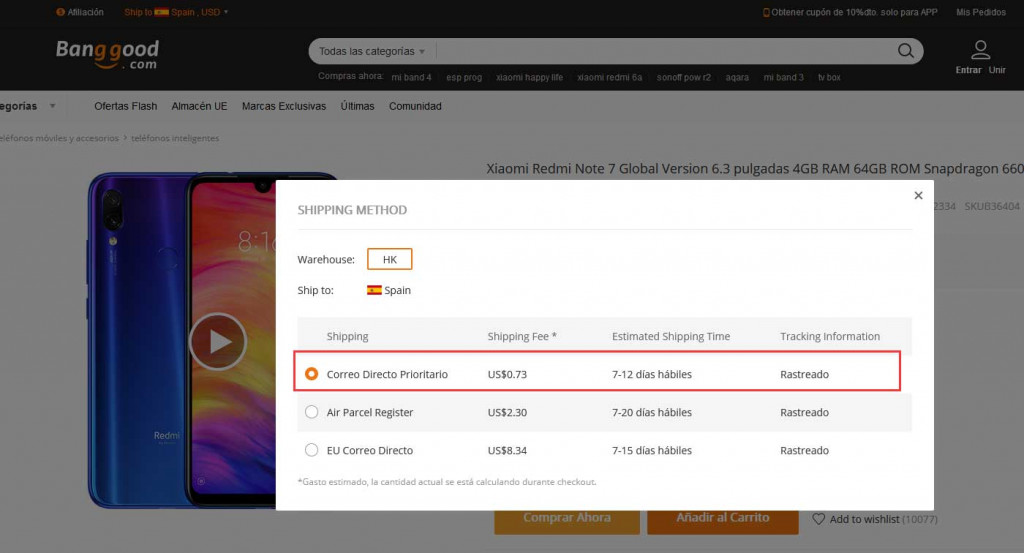
Task: Open the user account icon
Action: (x=980, y=50)
